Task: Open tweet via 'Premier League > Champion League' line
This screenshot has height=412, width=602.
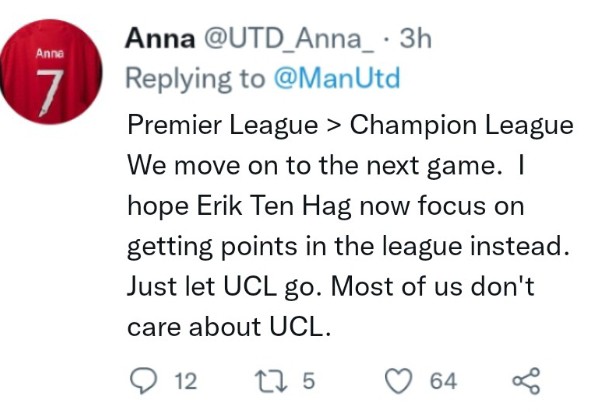Action: (x=350, y=126)
